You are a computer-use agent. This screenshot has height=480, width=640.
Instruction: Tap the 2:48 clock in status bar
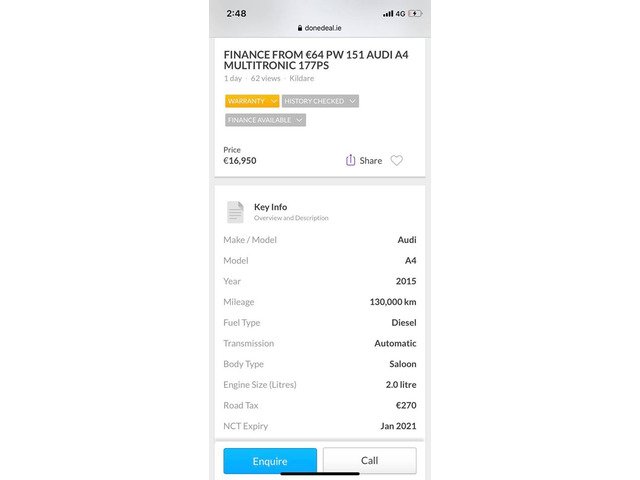click(x=236, y=13)
